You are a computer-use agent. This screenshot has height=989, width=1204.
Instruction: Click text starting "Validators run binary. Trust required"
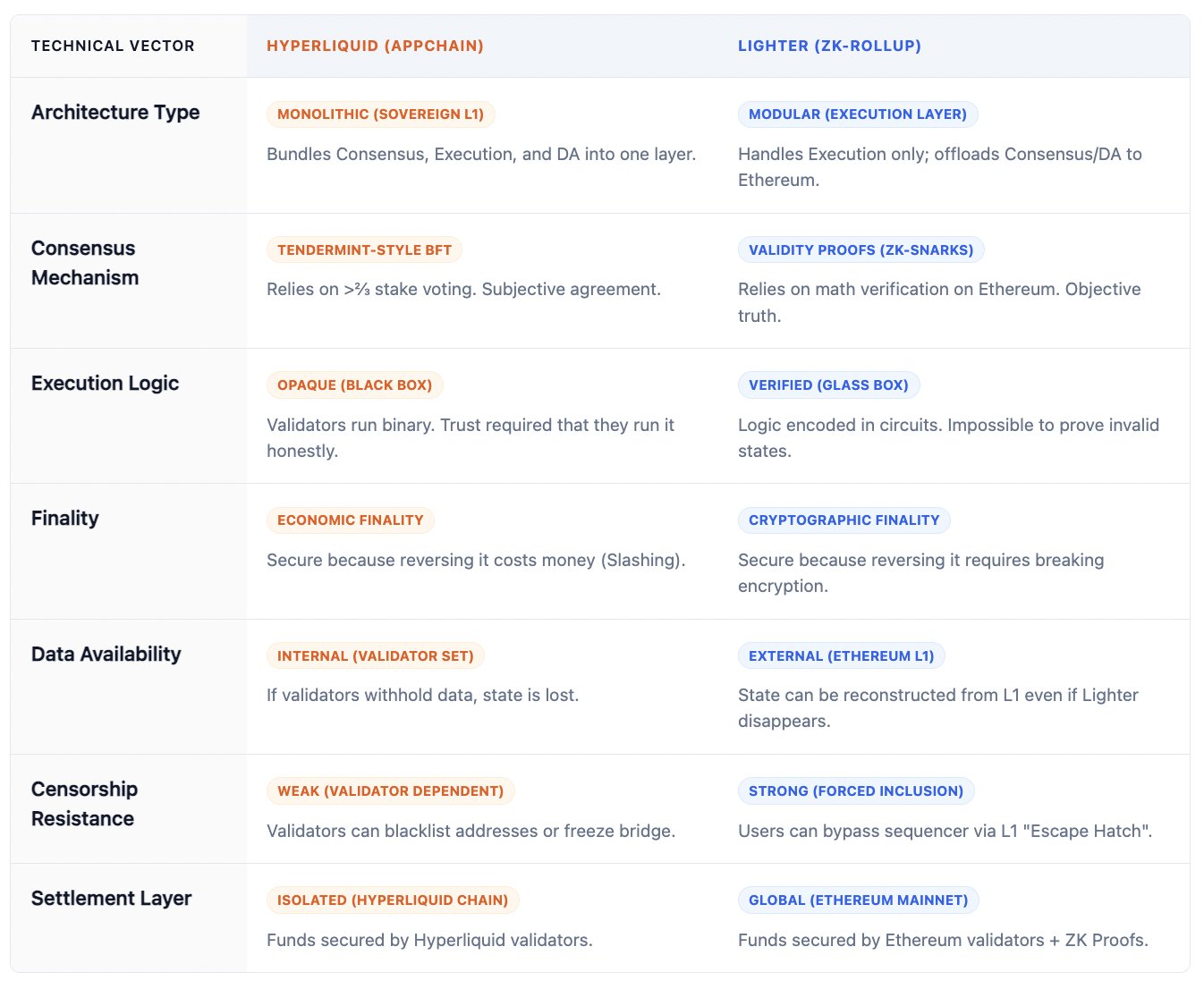(x=471, y=438)
